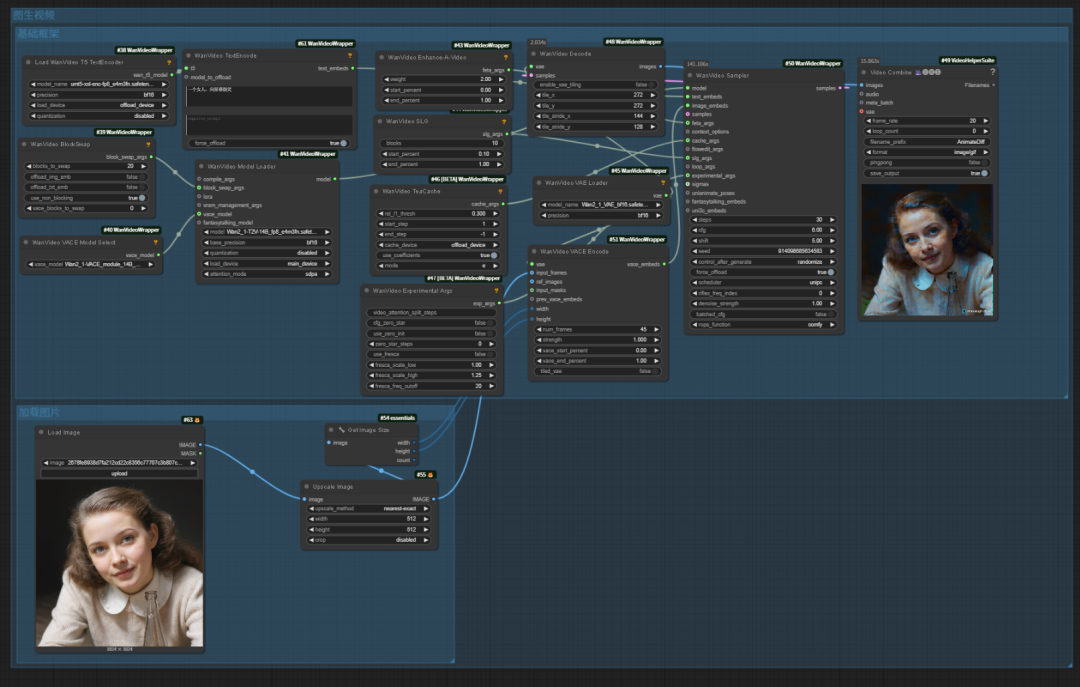Collapse Upscale Image node using title dot
Screen dimensions: 1080x687
click(307, 486)
